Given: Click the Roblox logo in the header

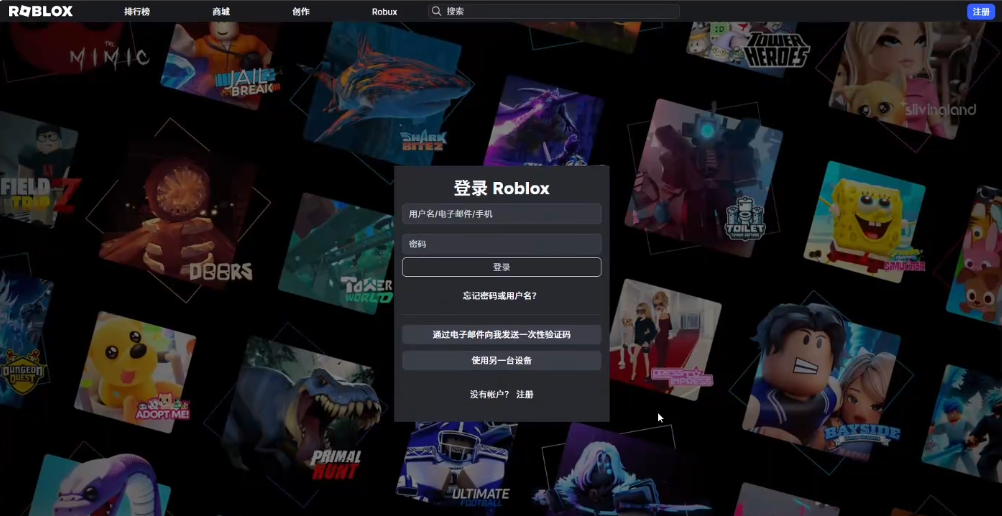Looking at the screenshot, I should [41, 12].
